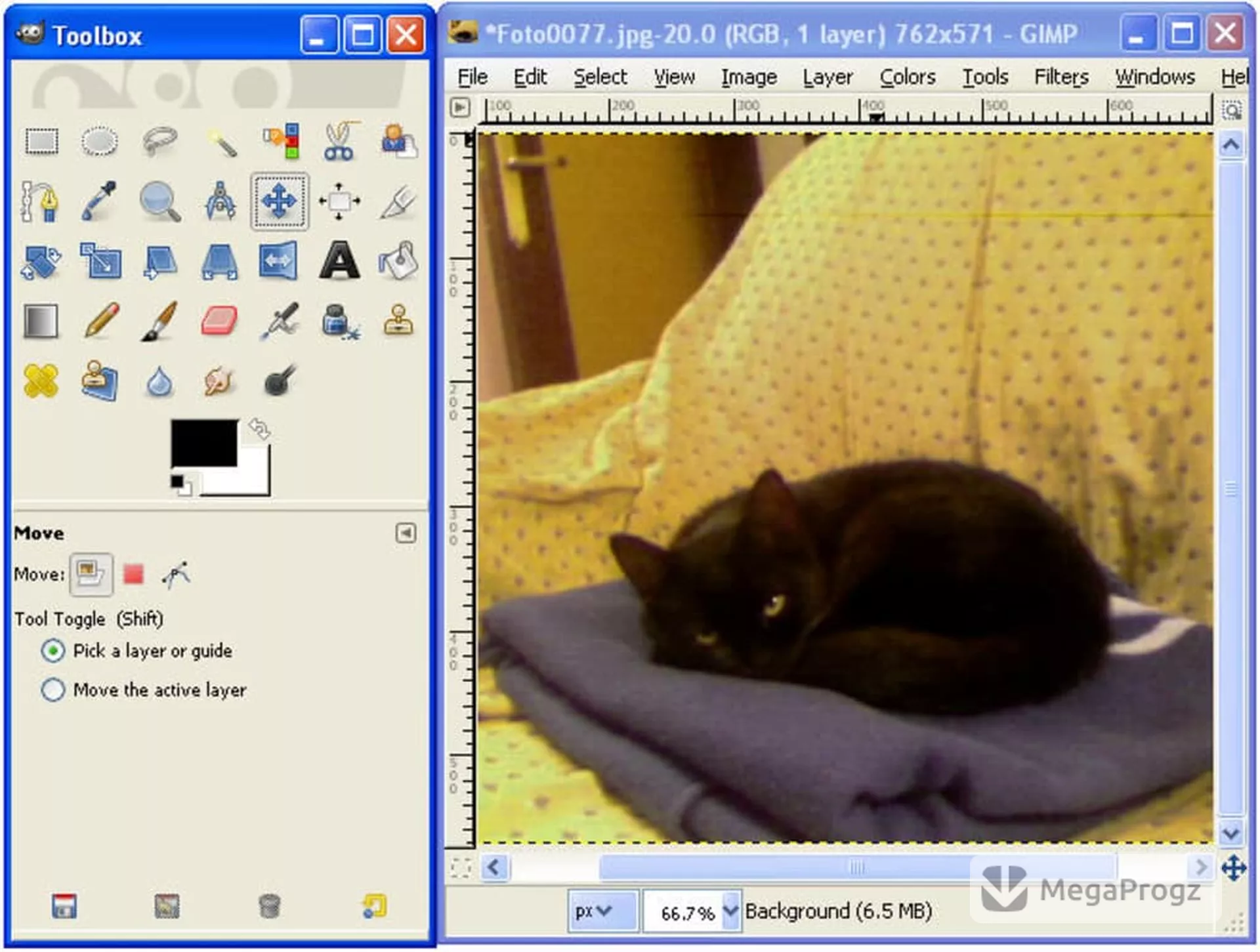Open the Filters menu

coord(1061,77)
